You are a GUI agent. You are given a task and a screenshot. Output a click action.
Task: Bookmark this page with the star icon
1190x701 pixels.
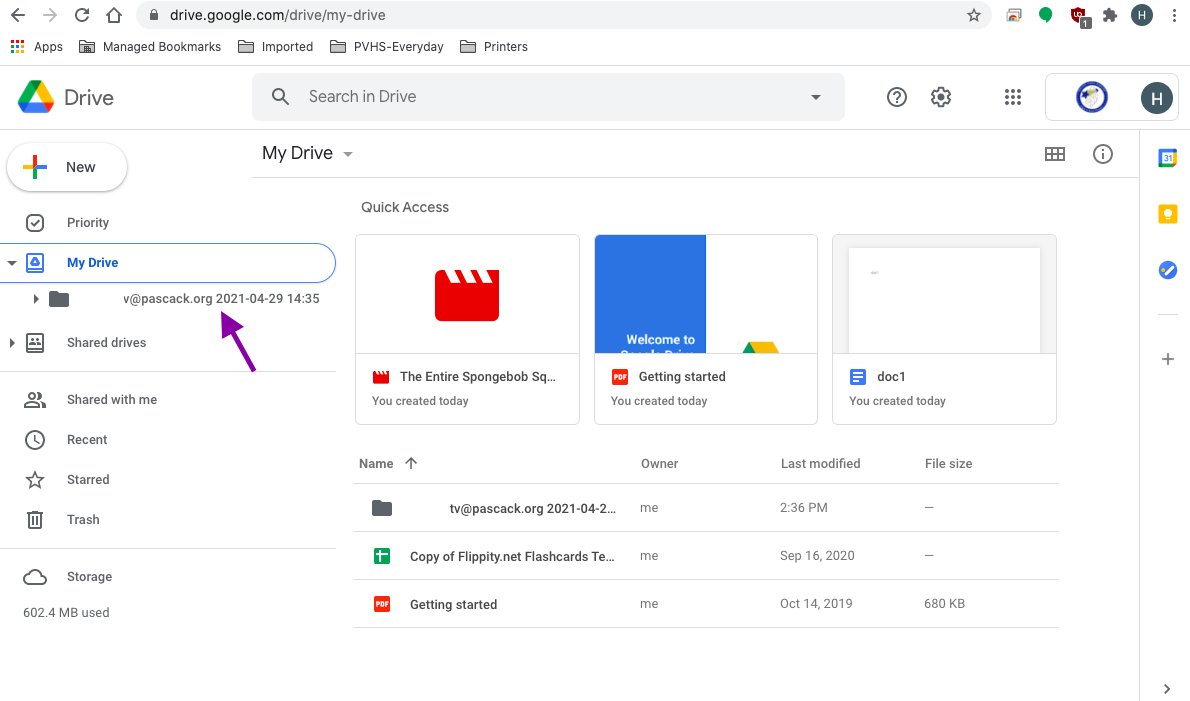point(974,15)
